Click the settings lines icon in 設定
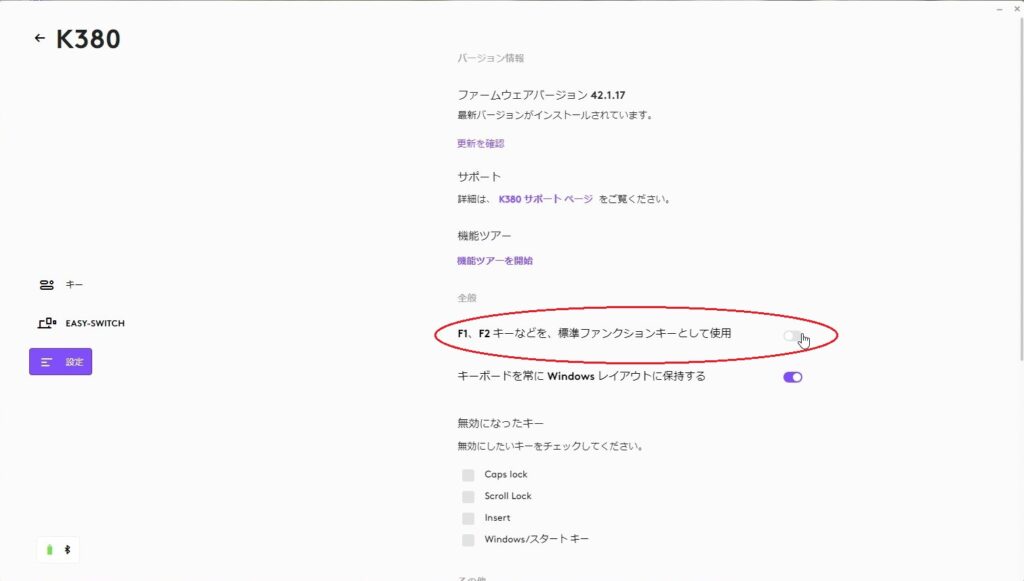 (46, 362)
